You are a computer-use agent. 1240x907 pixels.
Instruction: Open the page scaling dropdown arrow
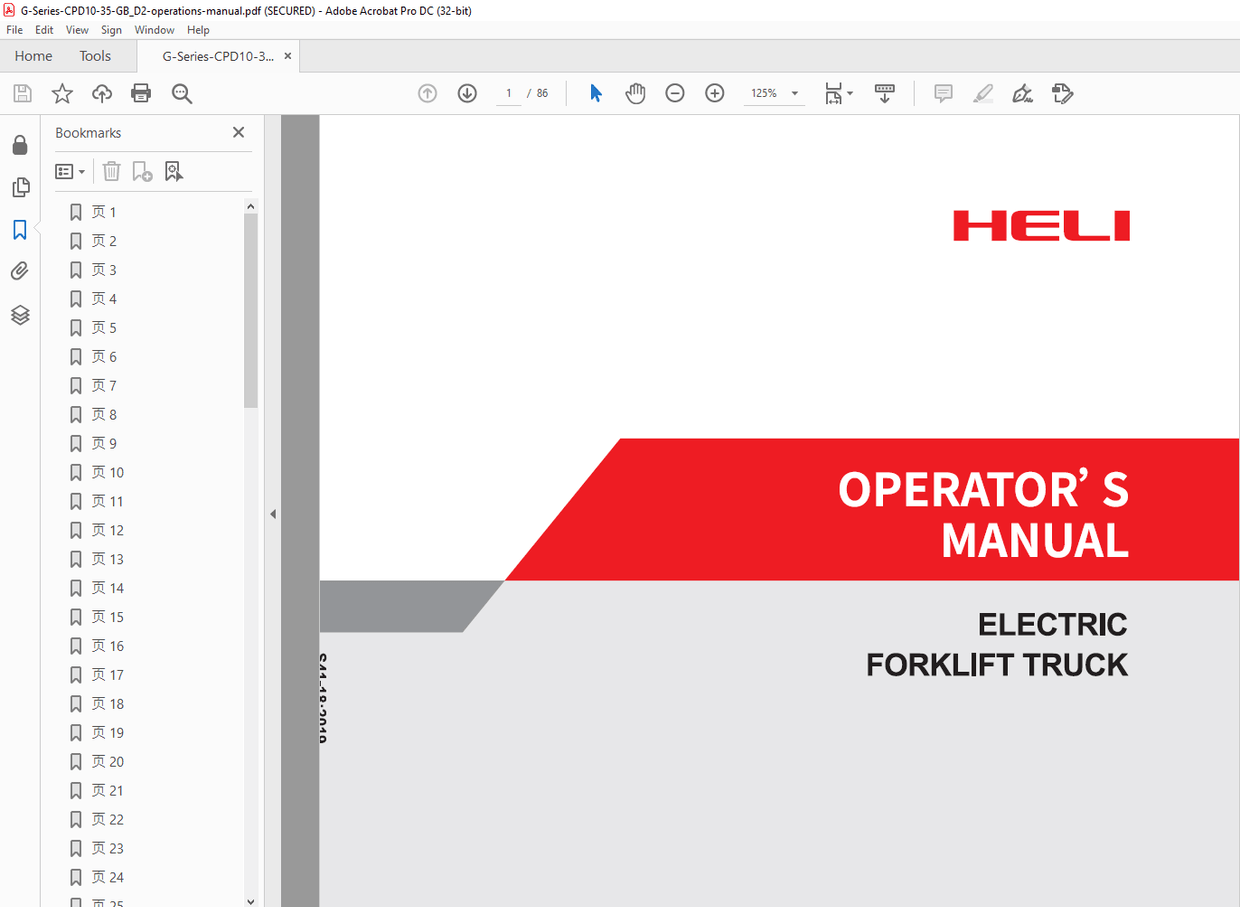[x=850, y=93]
